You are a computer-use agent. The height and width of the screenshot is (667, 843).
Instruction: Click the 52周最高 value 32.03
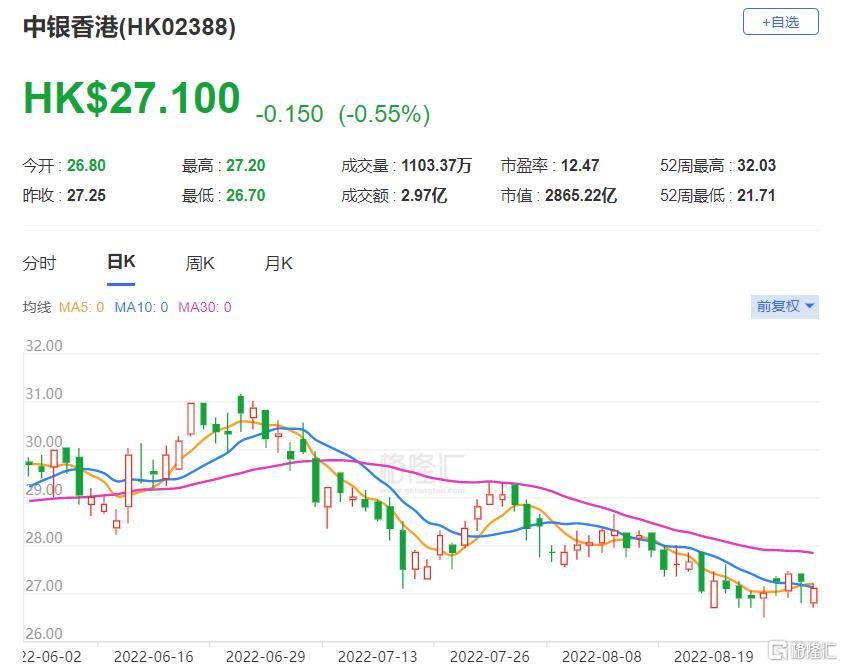coord(756,165)
